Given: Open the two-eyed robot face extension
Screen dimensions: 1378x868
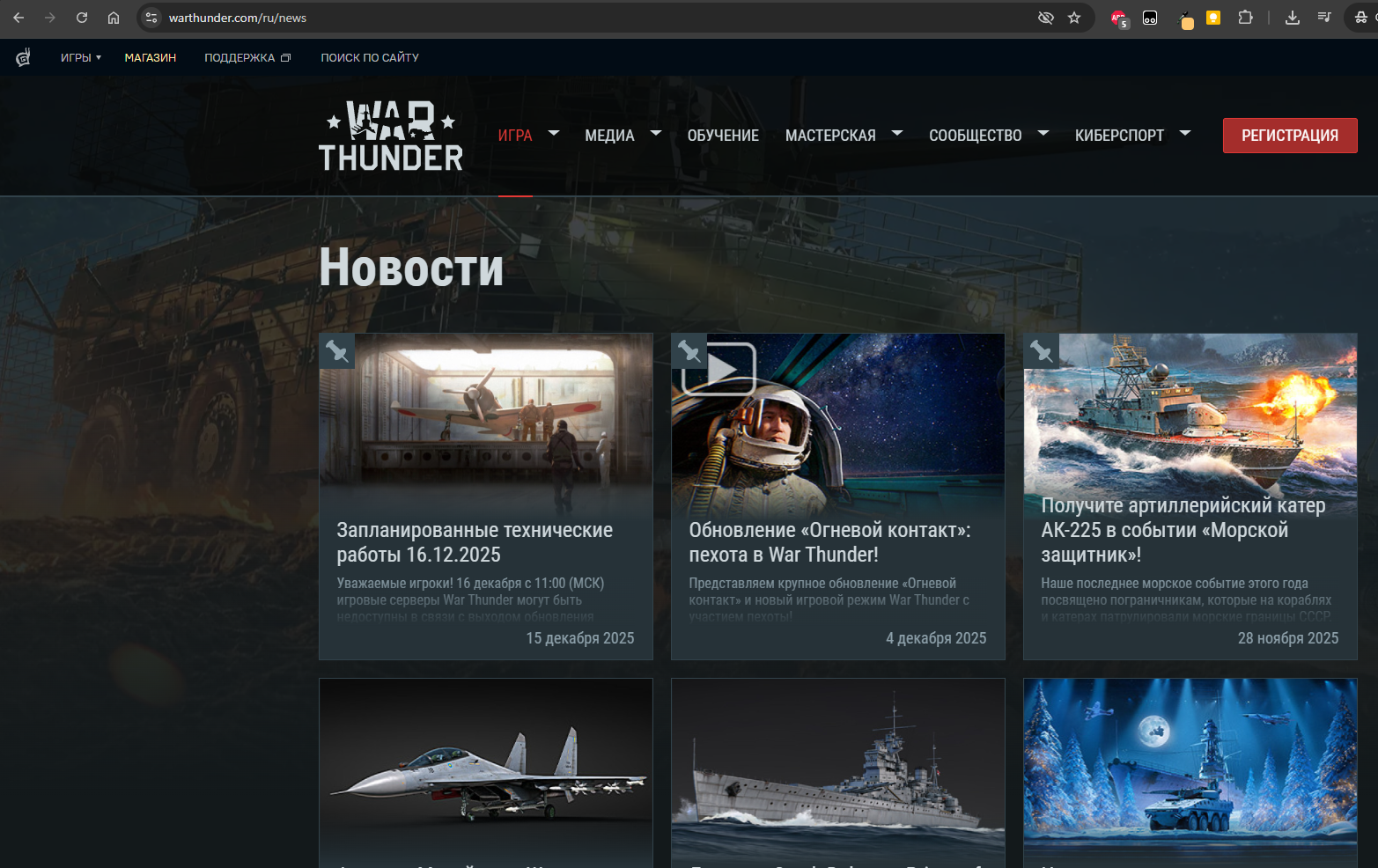Looking at the screenshot, I should (1150, 18).
